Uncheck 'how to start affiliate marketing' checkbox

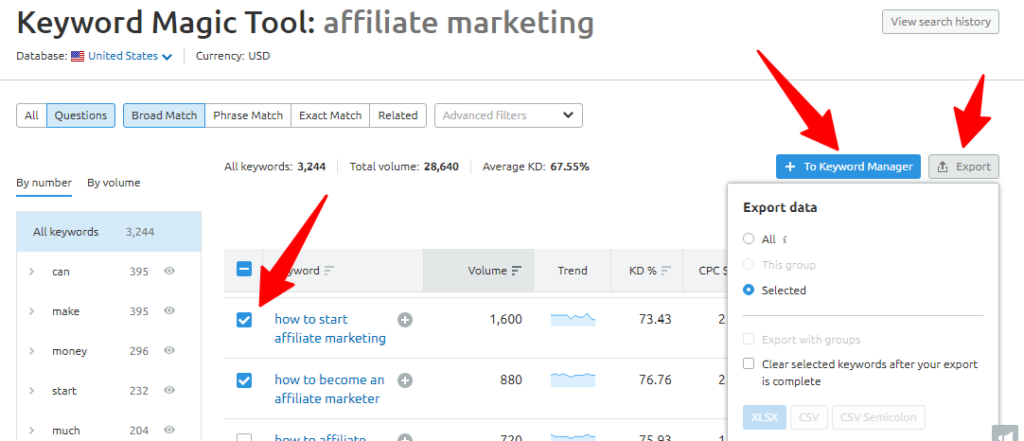coord(244,320)
